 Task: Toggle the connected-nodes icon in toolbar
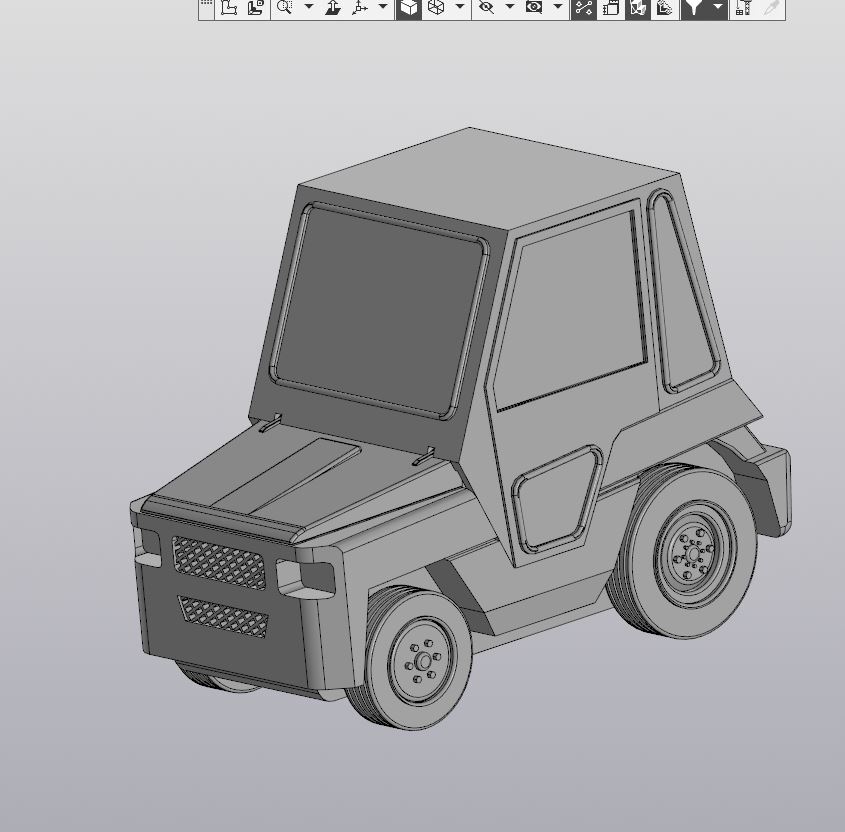pyautogui.click(x=584, y=8)
